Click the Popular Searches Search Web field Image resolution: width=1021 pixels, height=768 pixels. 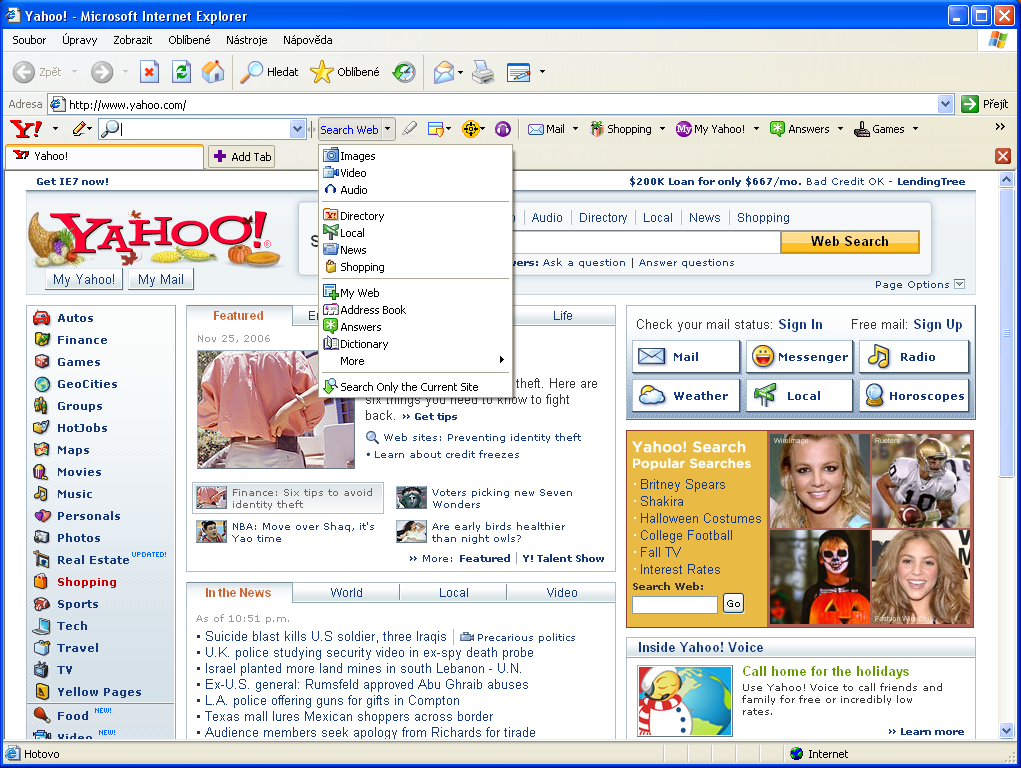click(x=675, y=604)
